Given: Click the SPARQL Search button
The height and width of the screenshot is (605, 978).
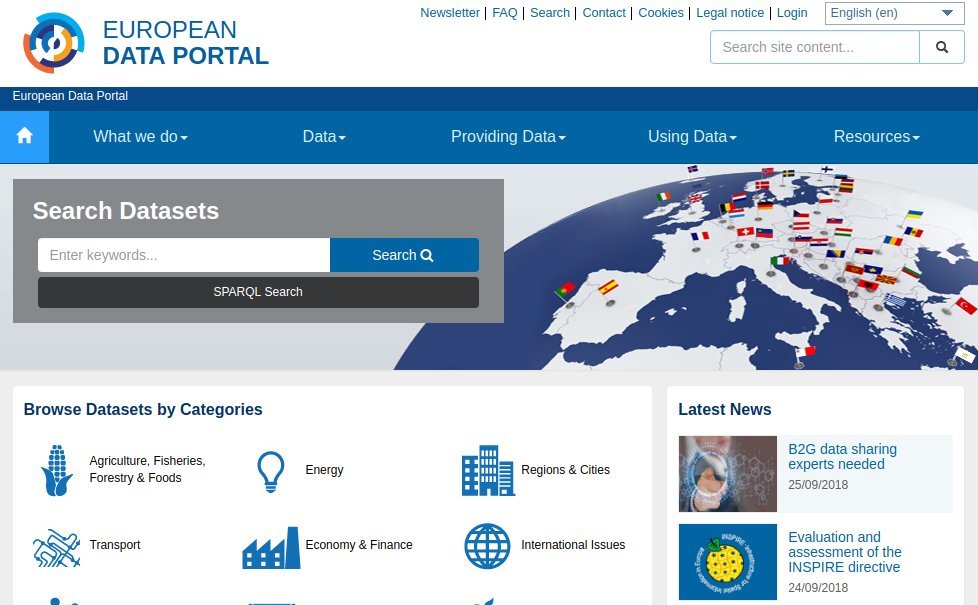Looking at the screenshot, I should pyautogui.click(x=258, y=292).
